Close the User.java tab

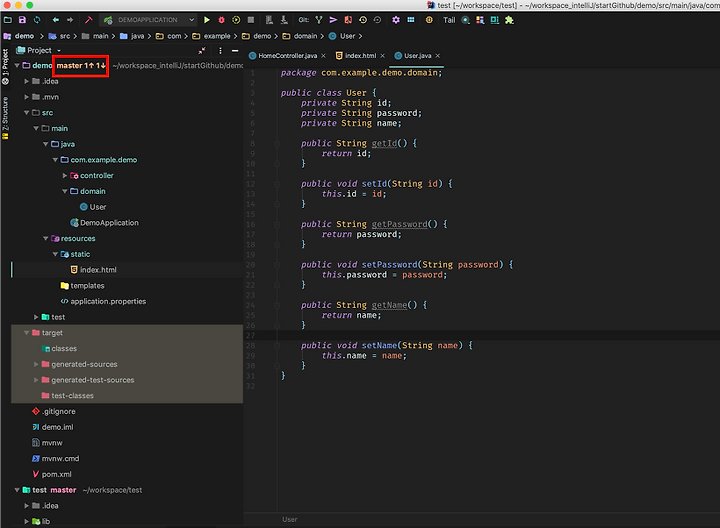pyautogui.click(x=438, y=56)
